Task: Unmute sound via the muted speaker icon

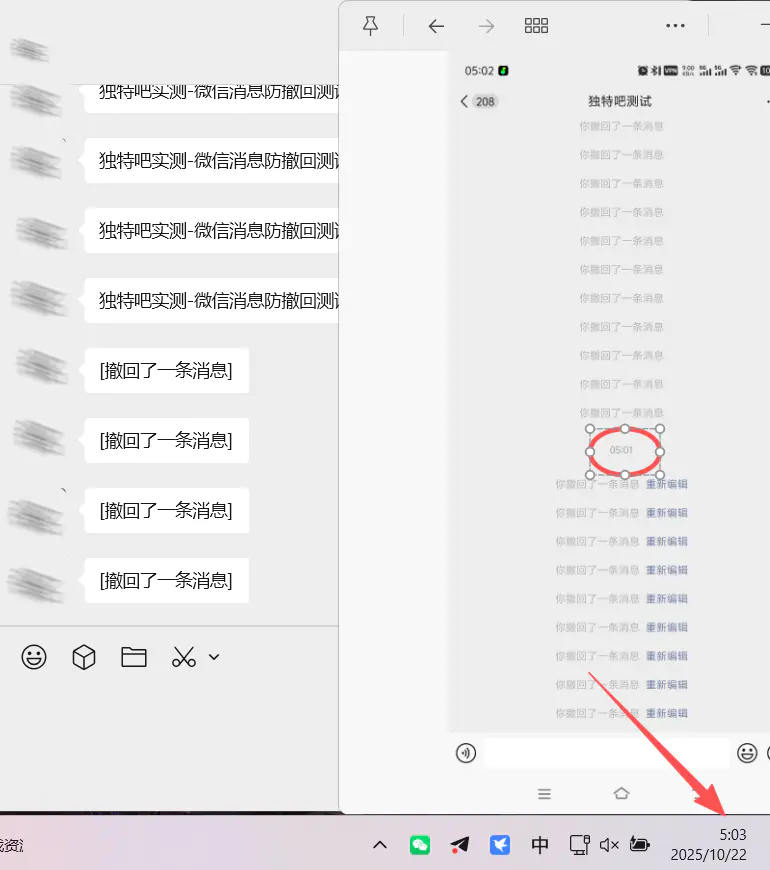Action: pos(609,845)
